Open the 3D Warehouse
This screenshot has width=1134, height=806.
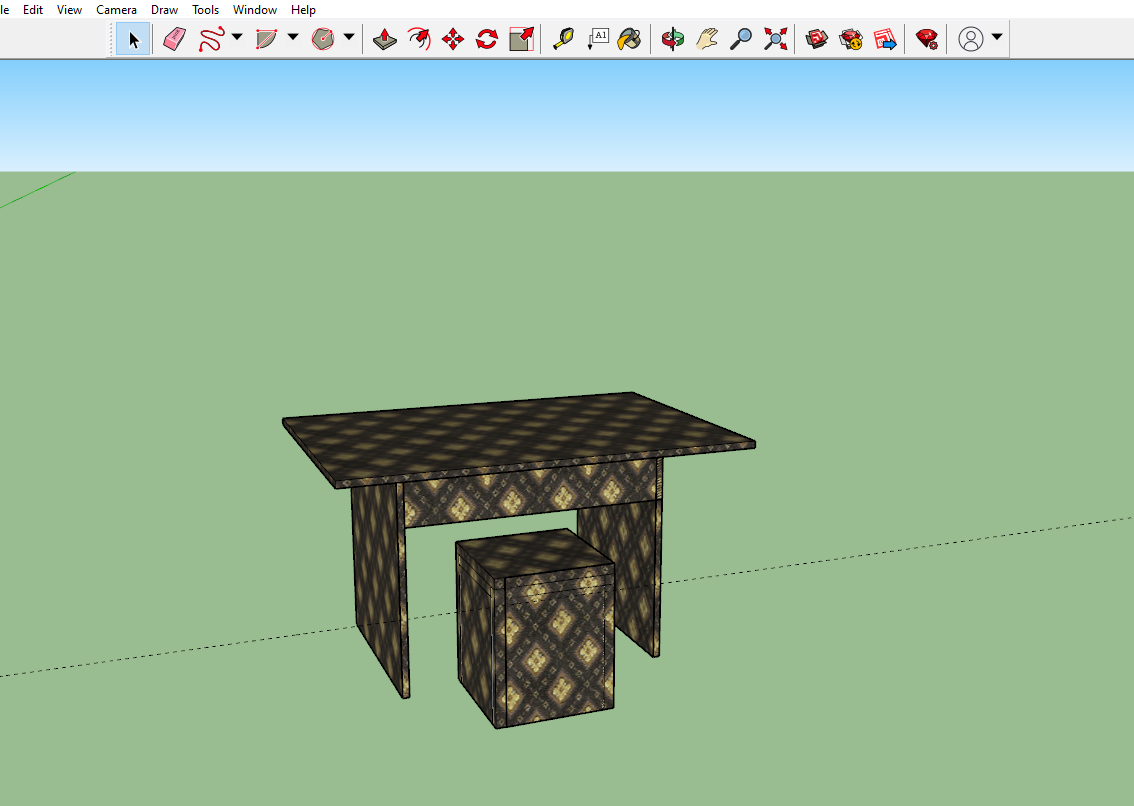pyautogui.click(x=817, y=39)
